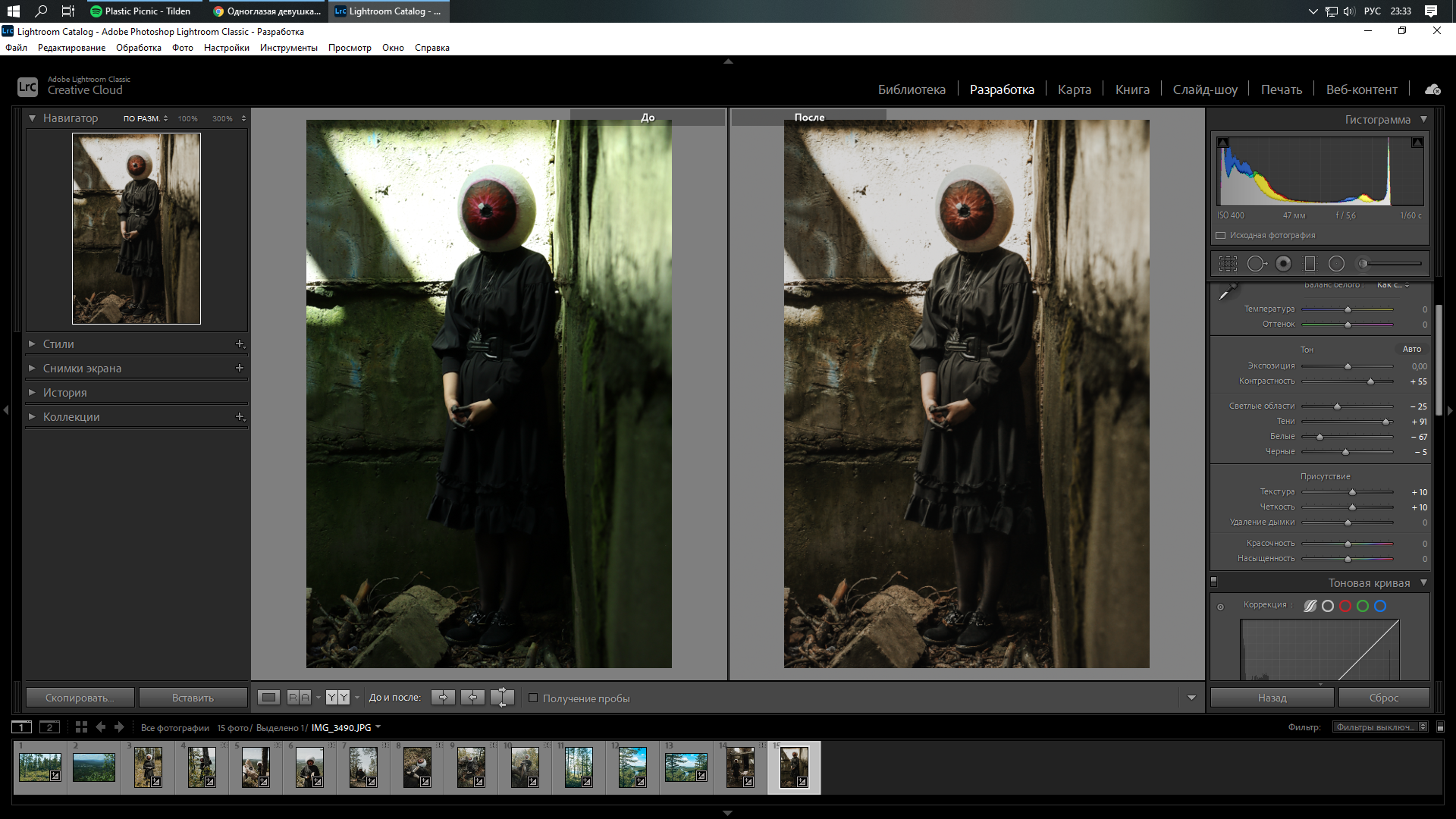The width and height of the screenshot is (1456, 819).
Task: Add new collection with plus icon
Action: tap(240, 416)
